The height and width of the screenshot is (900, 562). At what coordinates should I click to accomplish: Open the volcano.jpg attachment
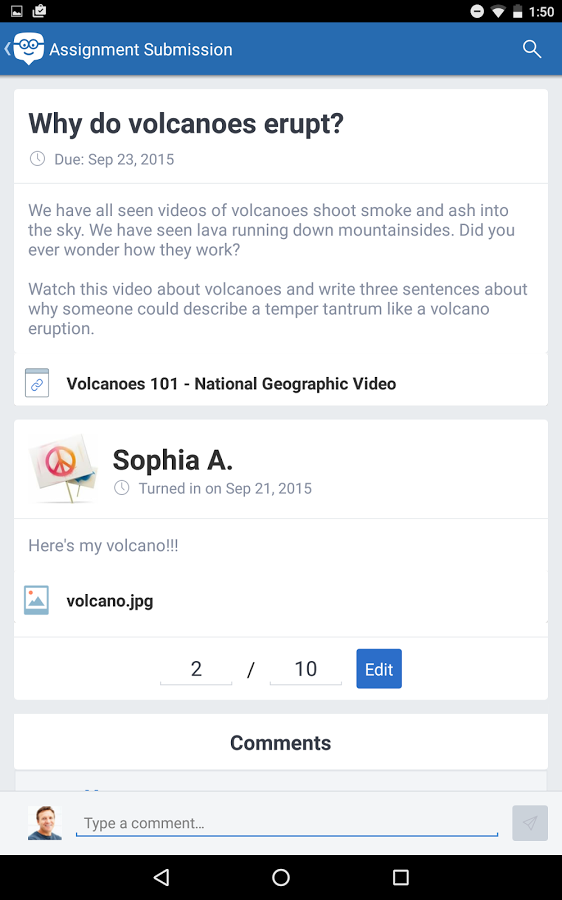pyautogui.click(x=110, y=601)
